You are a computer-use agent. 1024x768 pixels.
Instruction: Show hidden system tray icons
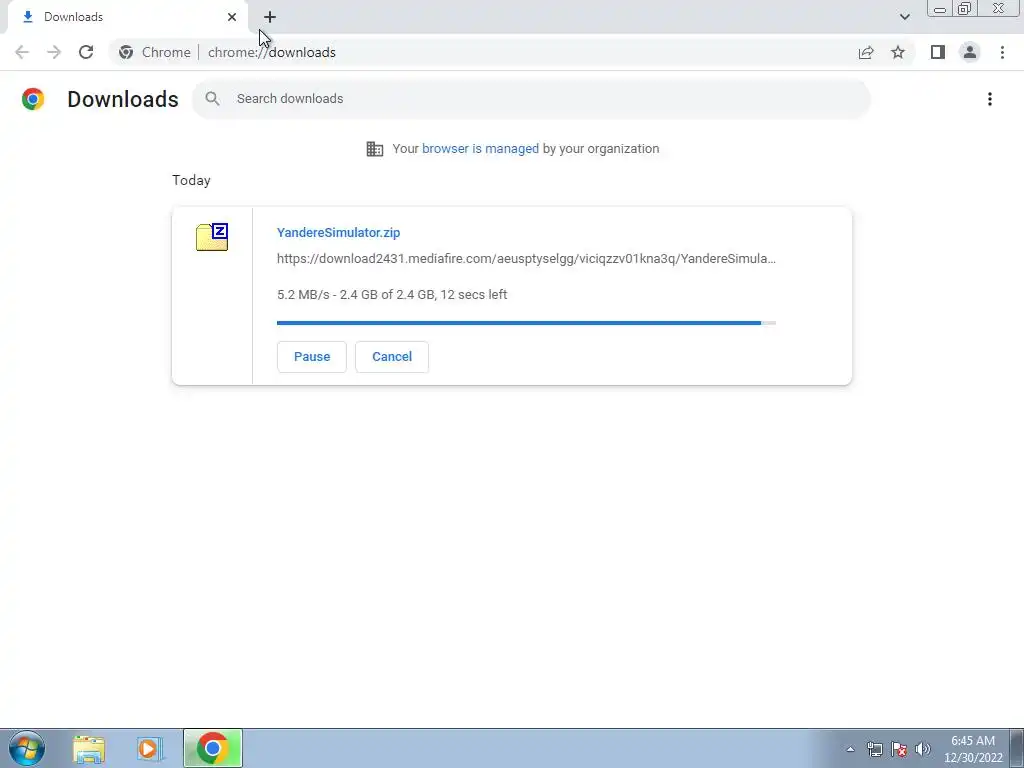(850, 749)
